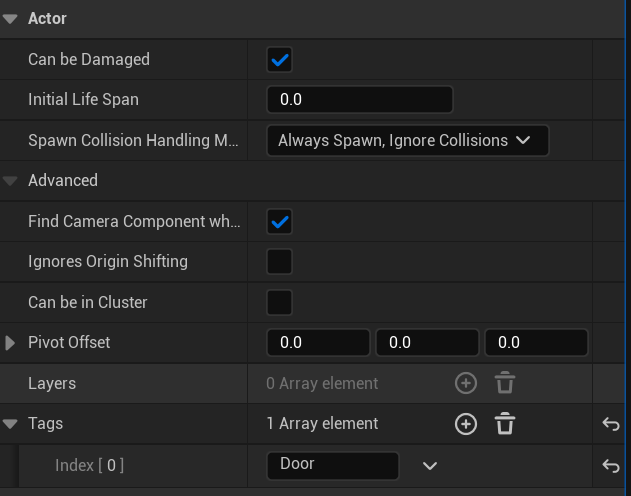
Task: Open Index 0 element options chevron
Action: [429, 466]
